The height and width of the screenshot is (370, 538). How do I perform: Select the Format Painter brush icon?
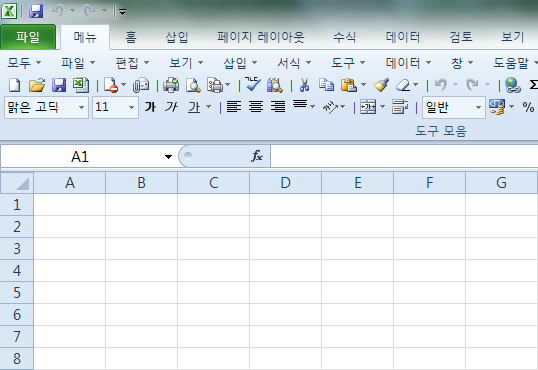point(381,85)
